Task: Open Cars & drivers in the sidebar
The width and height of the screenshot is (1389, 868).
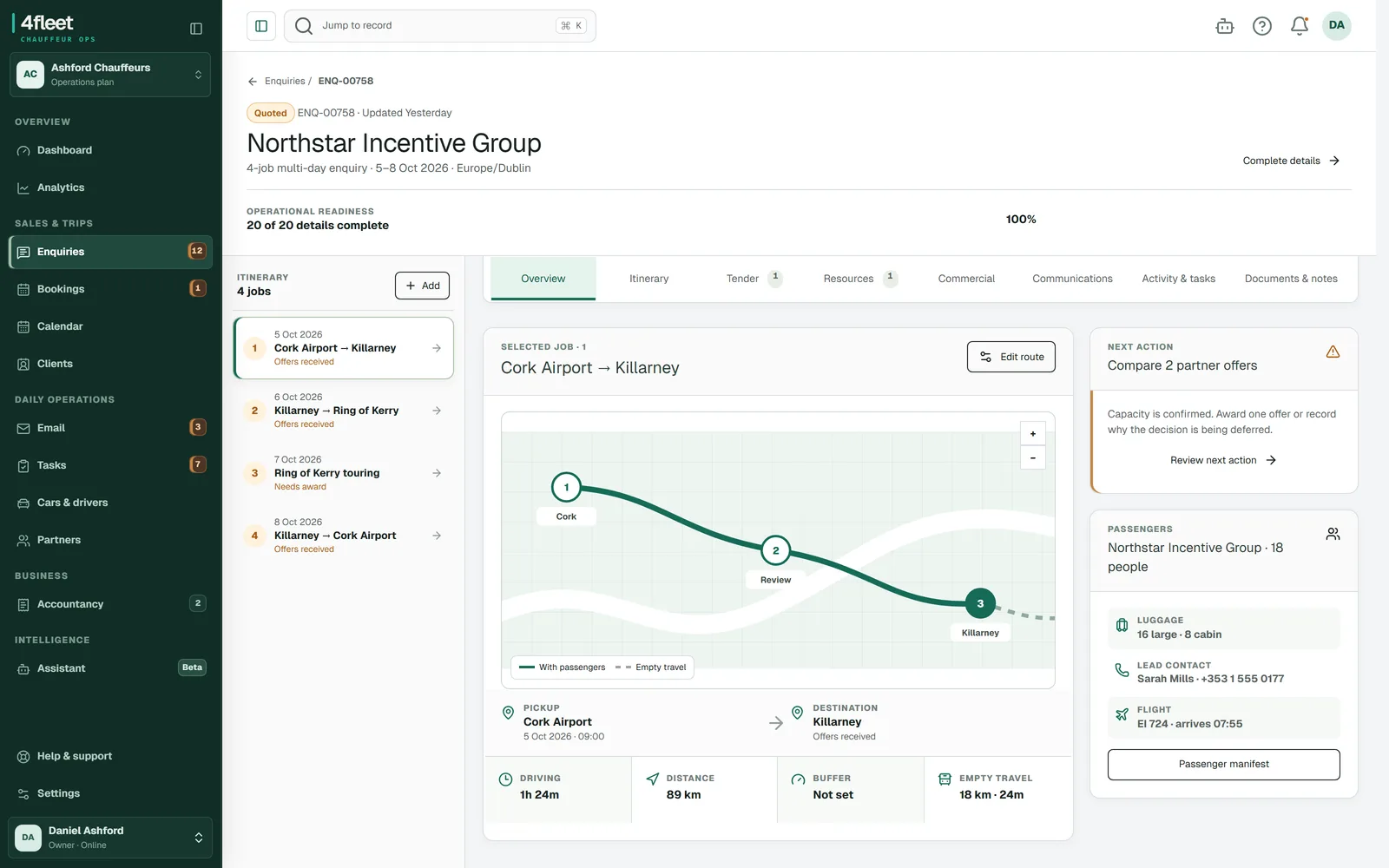Action: click(110, 503)
